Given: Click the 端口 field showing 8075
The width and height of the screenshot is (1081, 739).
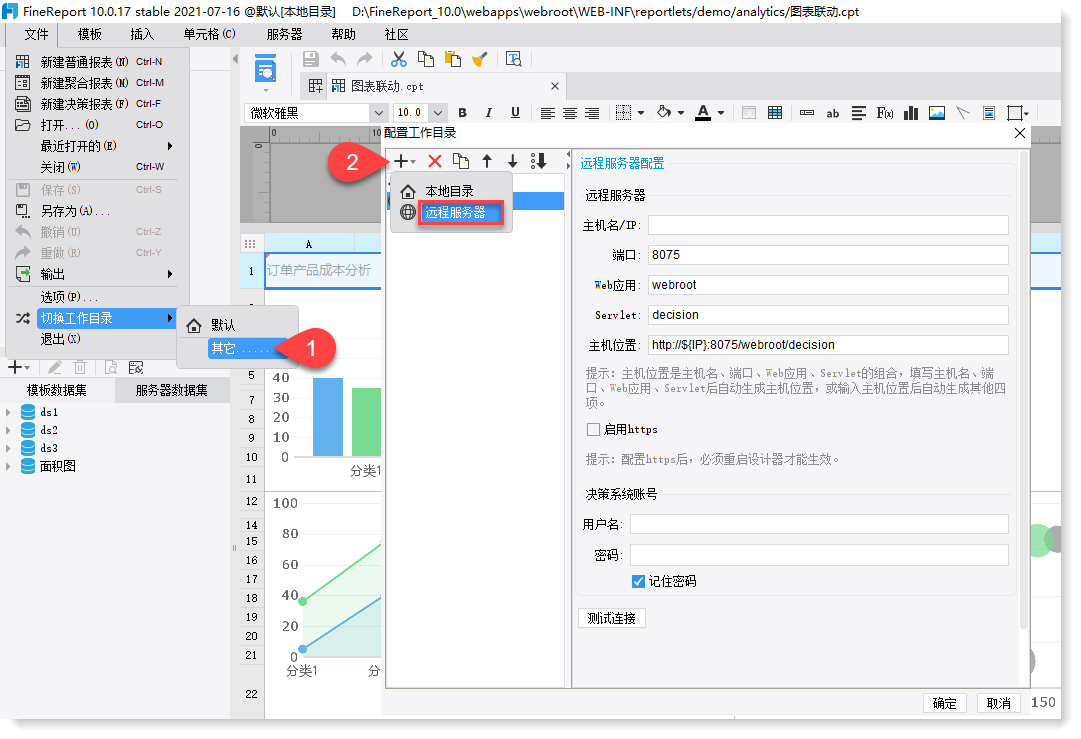Looking at the screenshot, I should [x=828, y=255].
